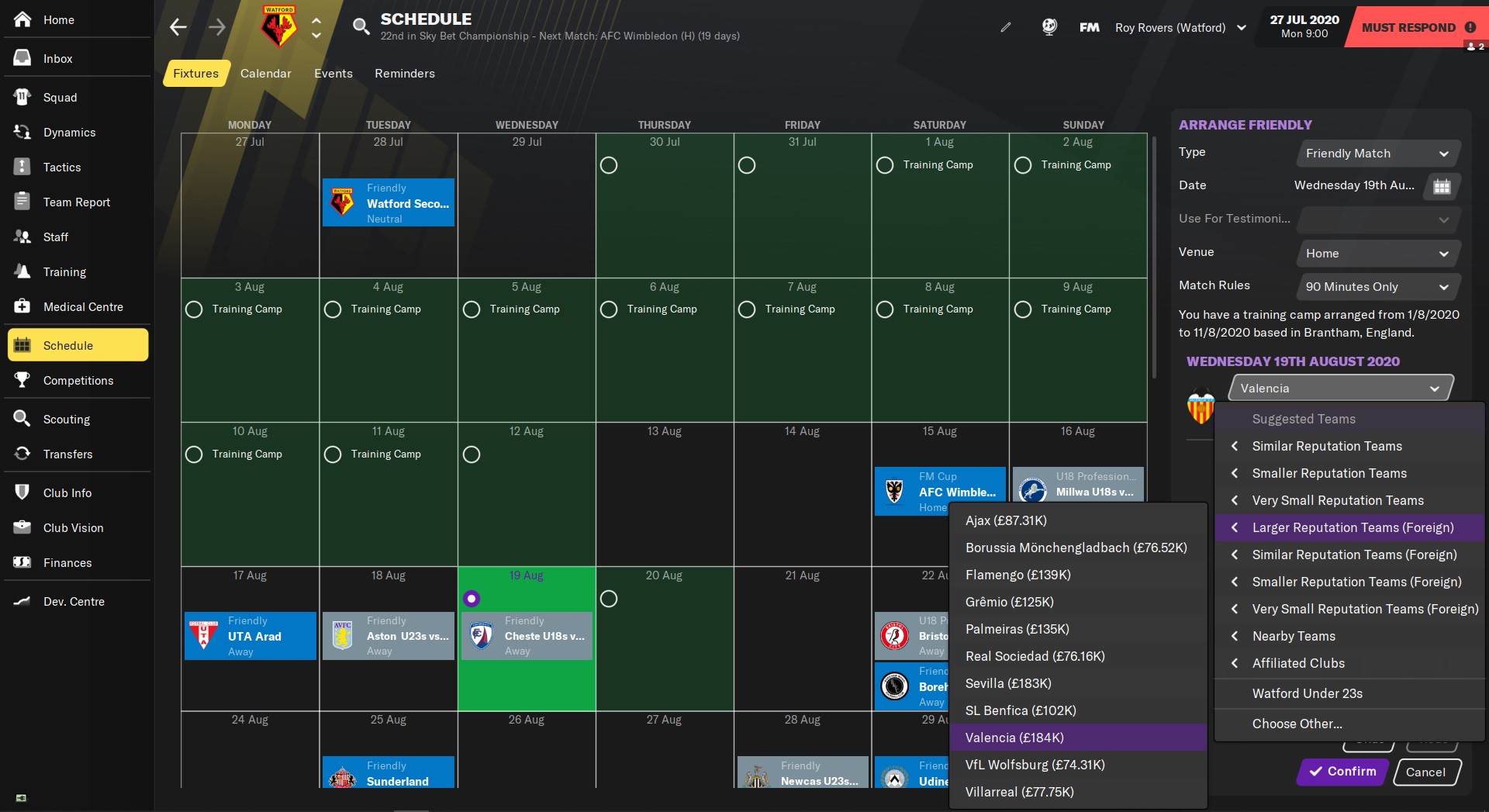Screen dimensions: 1489x812
Task: Open the Squad shirt icon
Action: [22, 97]
